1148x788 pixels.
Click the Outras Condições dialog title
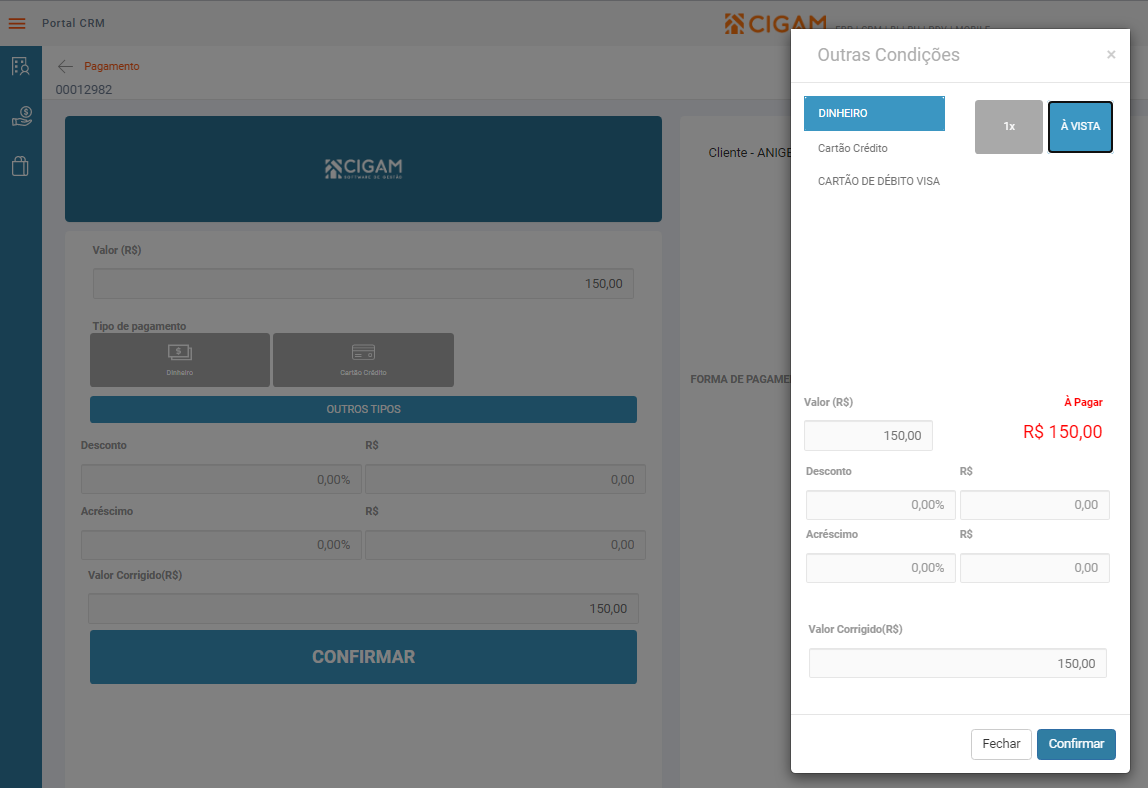pyautogui.click(x=888, y=55)
